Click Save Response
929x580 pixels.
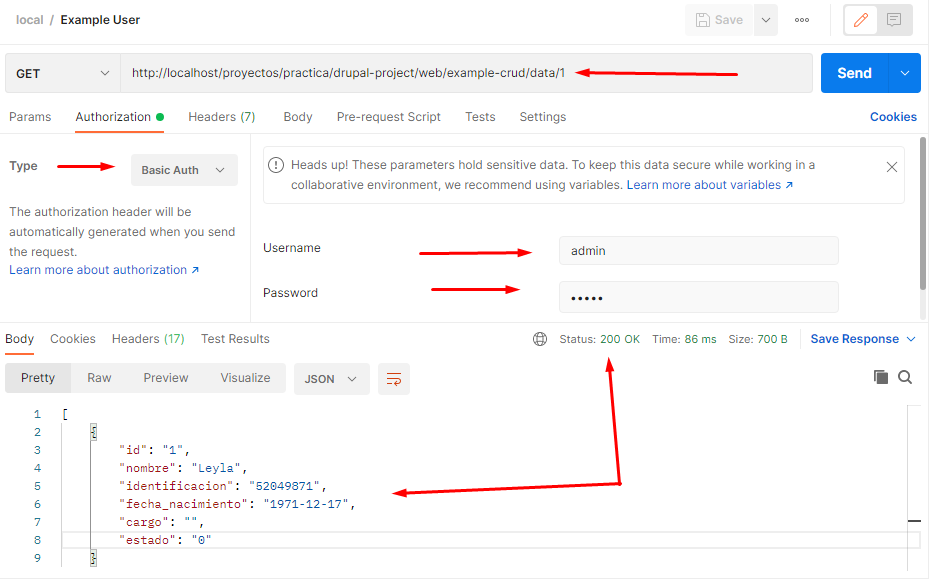(854, 339)
